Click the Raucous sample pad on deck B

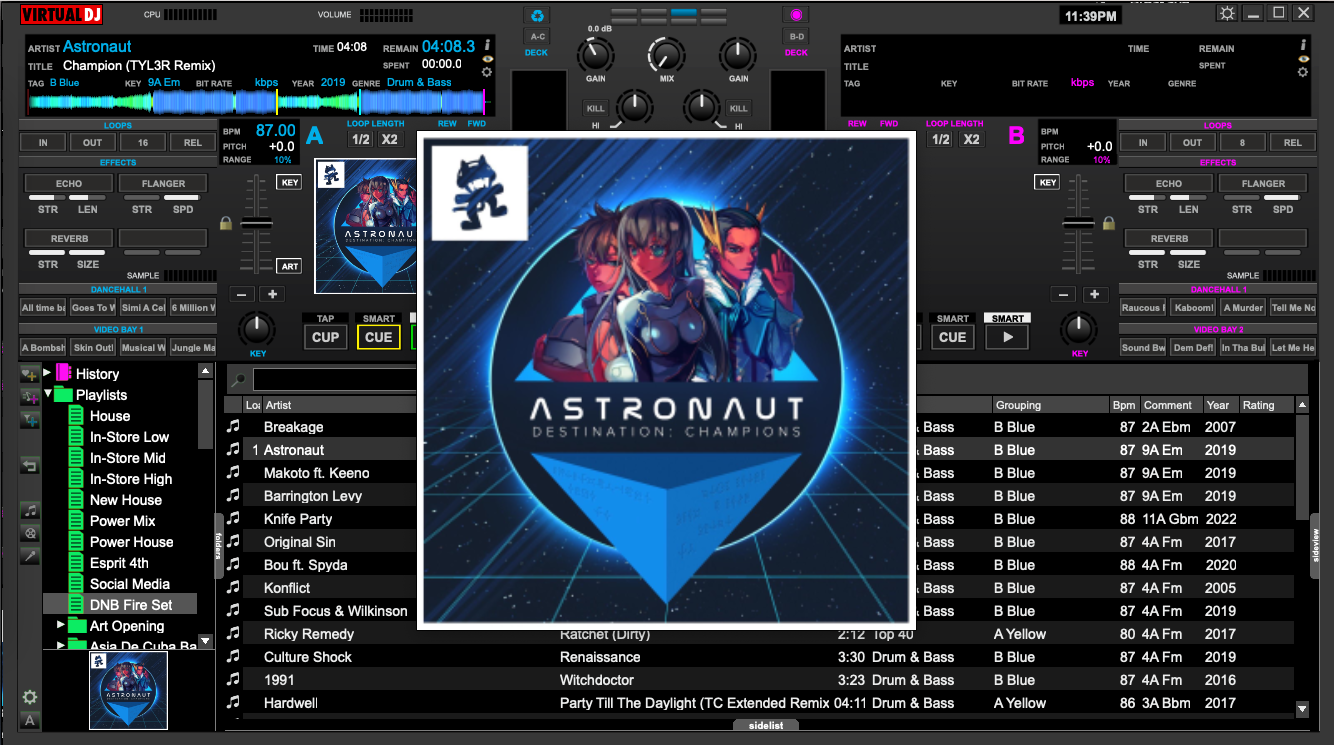[x=1142, y=308]
